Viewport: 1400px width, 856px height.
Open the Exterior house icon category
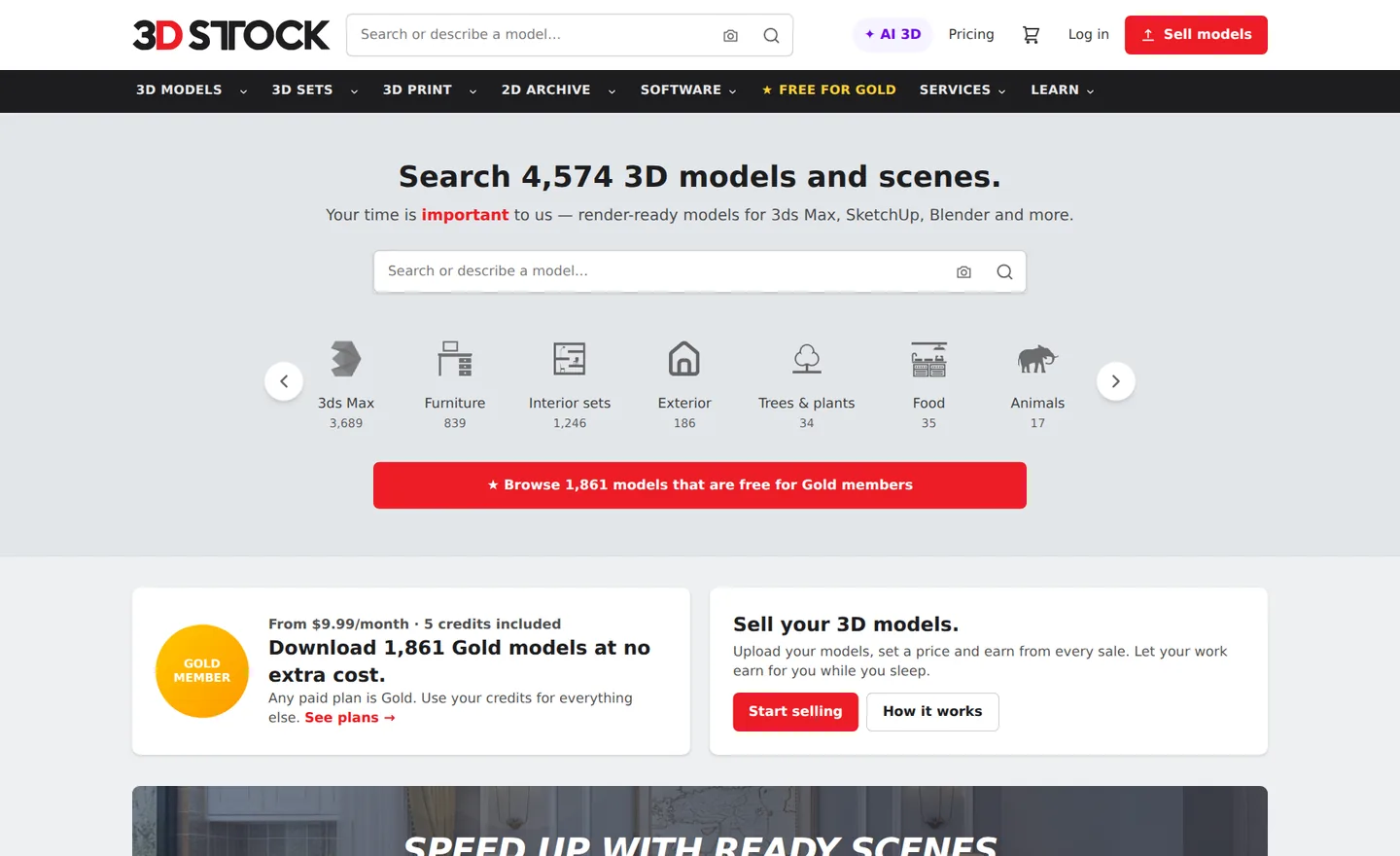pyautogui.click(x=684, y=359)
